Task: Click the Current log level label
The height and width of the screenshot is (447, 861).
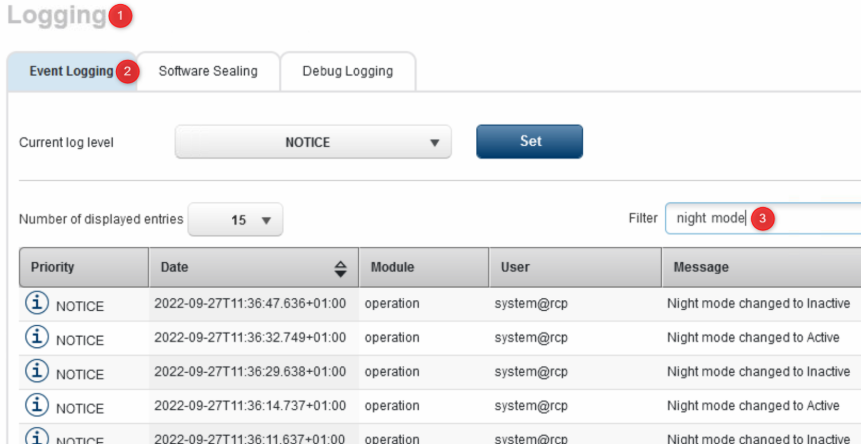Action: tap(66, 143)
